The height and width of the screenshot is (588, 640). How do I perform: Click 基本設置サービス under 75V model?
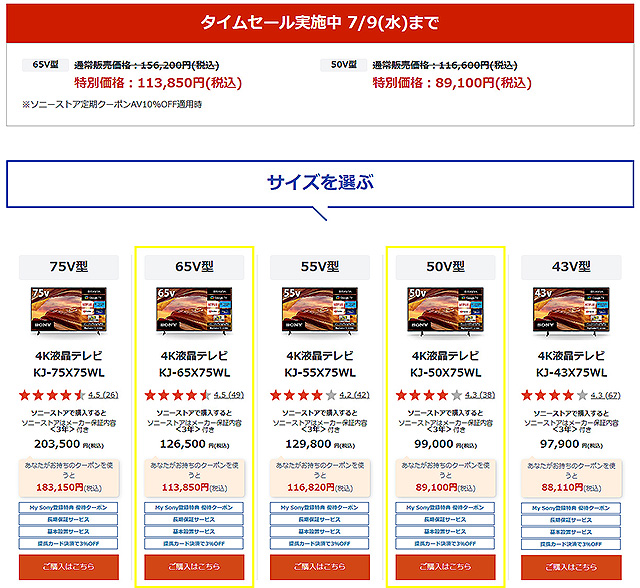(68, 531)
